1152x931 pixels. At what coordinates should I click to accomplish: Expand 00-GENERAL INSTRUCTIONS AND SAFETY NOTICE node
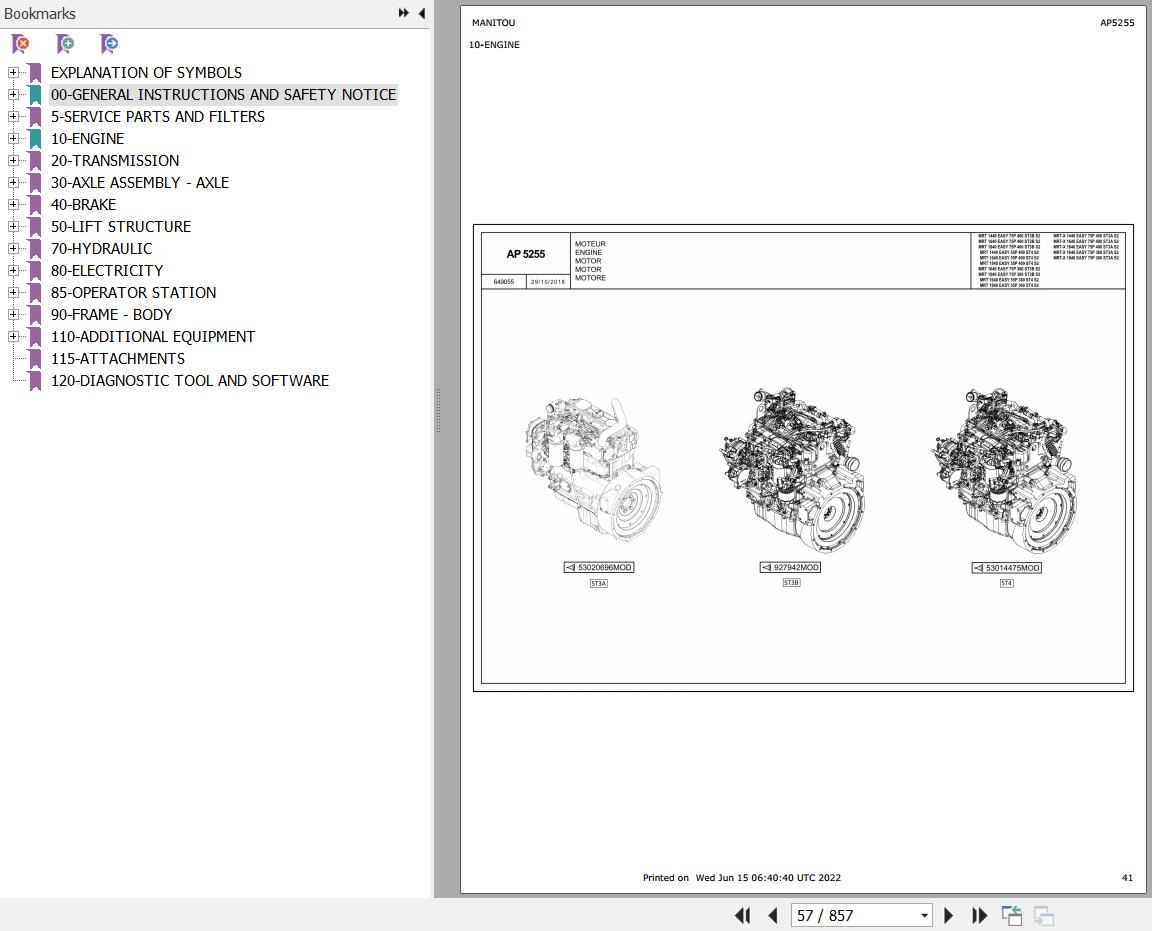(12, 95)
